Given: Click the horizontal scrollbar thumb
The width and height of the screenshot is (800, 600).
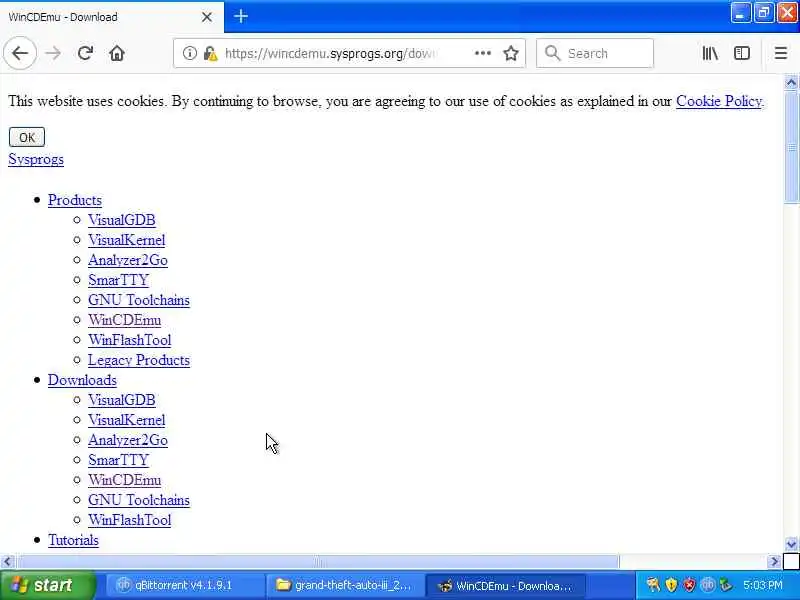Looking at the screenshot, I should [x=317, y=562].
